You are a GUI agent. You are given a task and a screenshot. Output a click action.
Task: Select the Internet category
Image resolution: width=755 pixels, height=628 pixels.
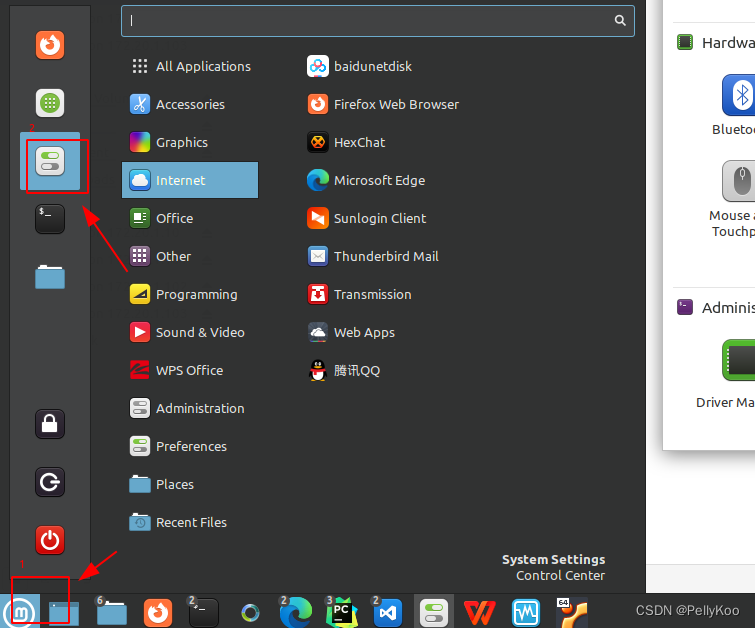(190, 180)
